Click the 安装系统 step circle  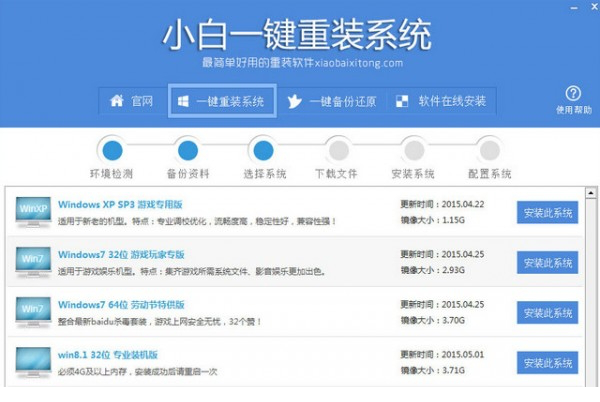coord(414,150)
